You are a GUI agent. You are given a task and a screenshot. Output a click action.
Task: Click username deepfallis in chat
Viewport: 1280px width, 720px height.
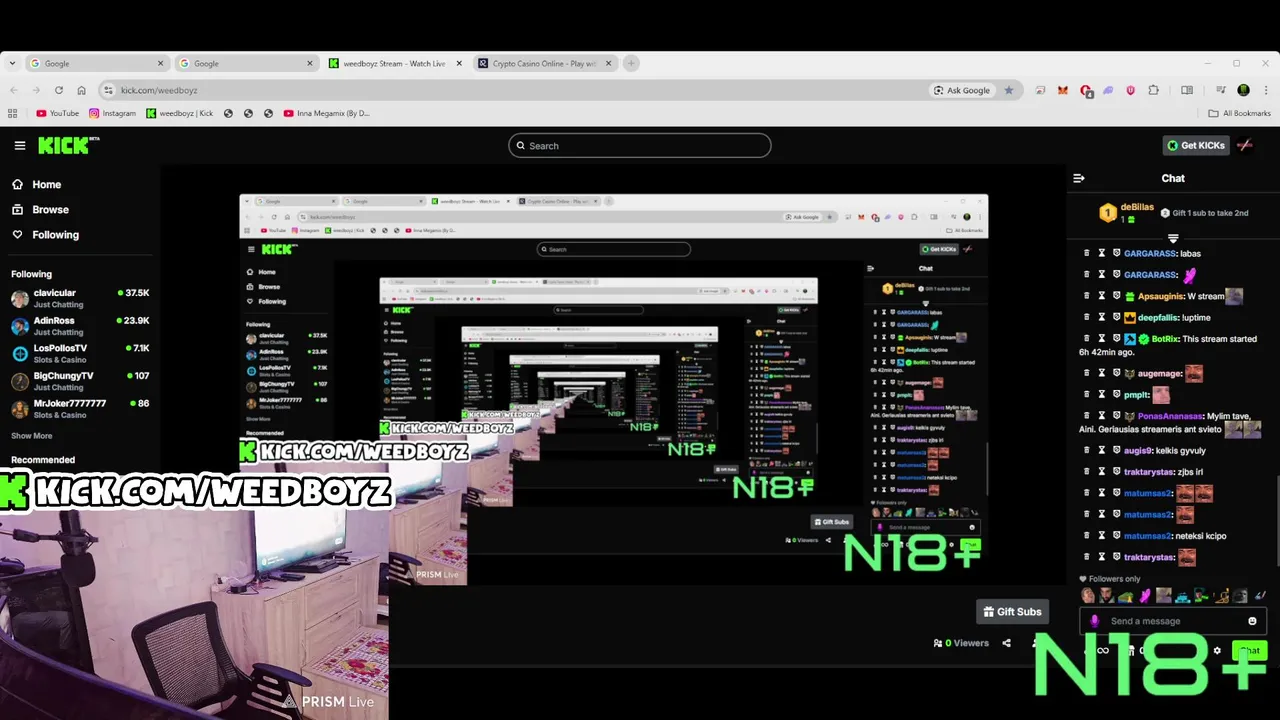pyautogui.click(x=1158, y=318)
